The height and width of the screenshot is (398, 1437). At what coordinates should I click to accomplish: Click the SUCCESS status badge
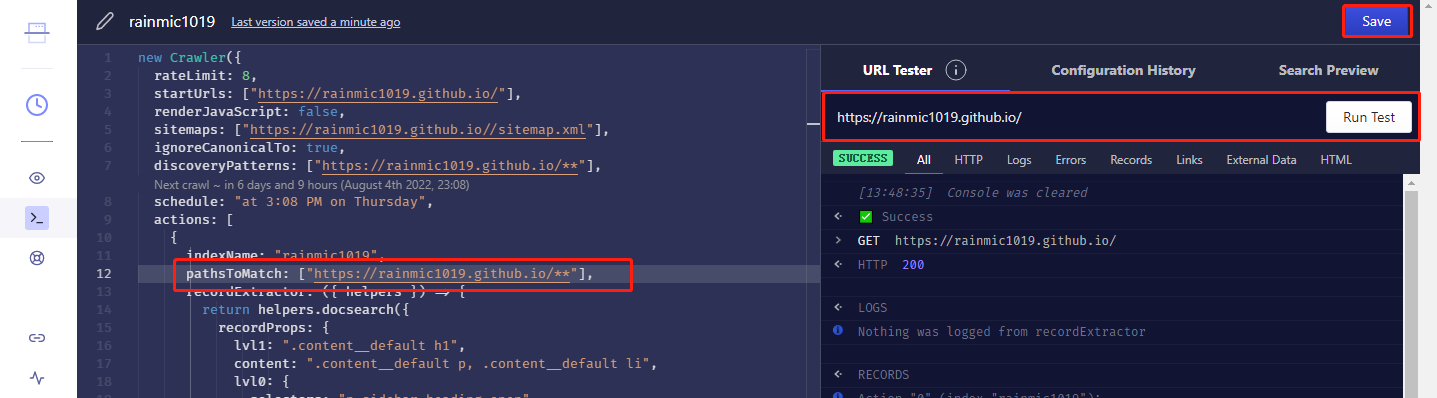863,158
